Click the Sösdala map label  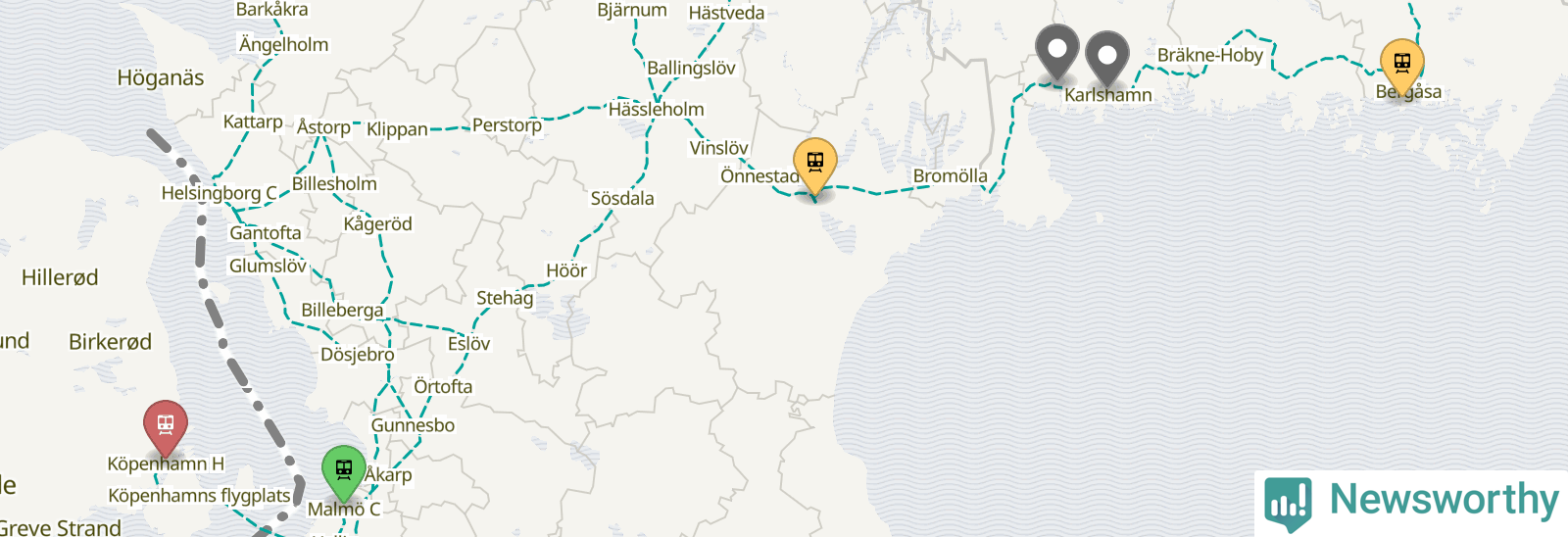pos(622,198)
